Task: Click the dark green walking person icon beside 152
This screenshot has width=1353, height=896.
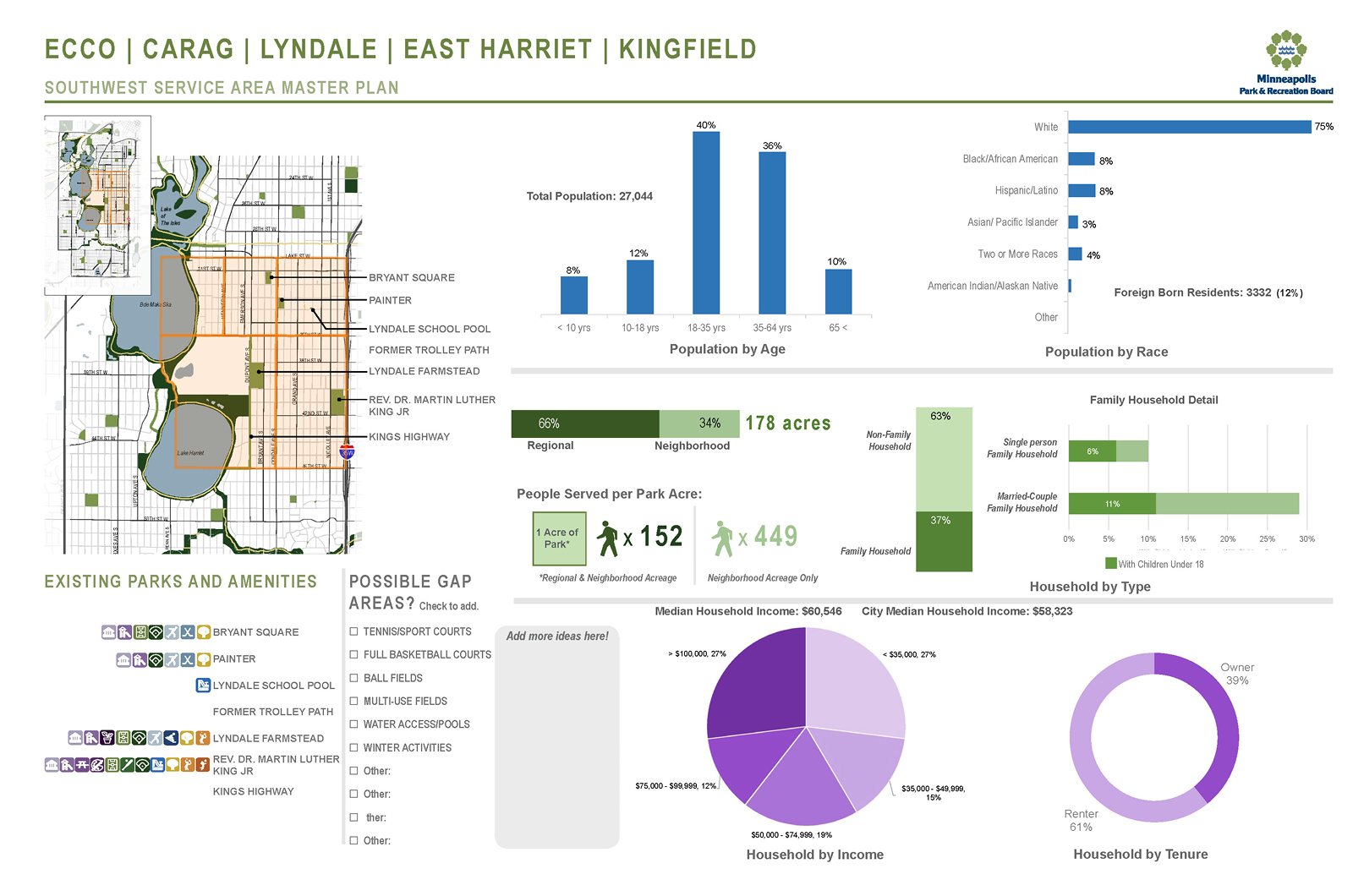Action: [x=607, y=538]
